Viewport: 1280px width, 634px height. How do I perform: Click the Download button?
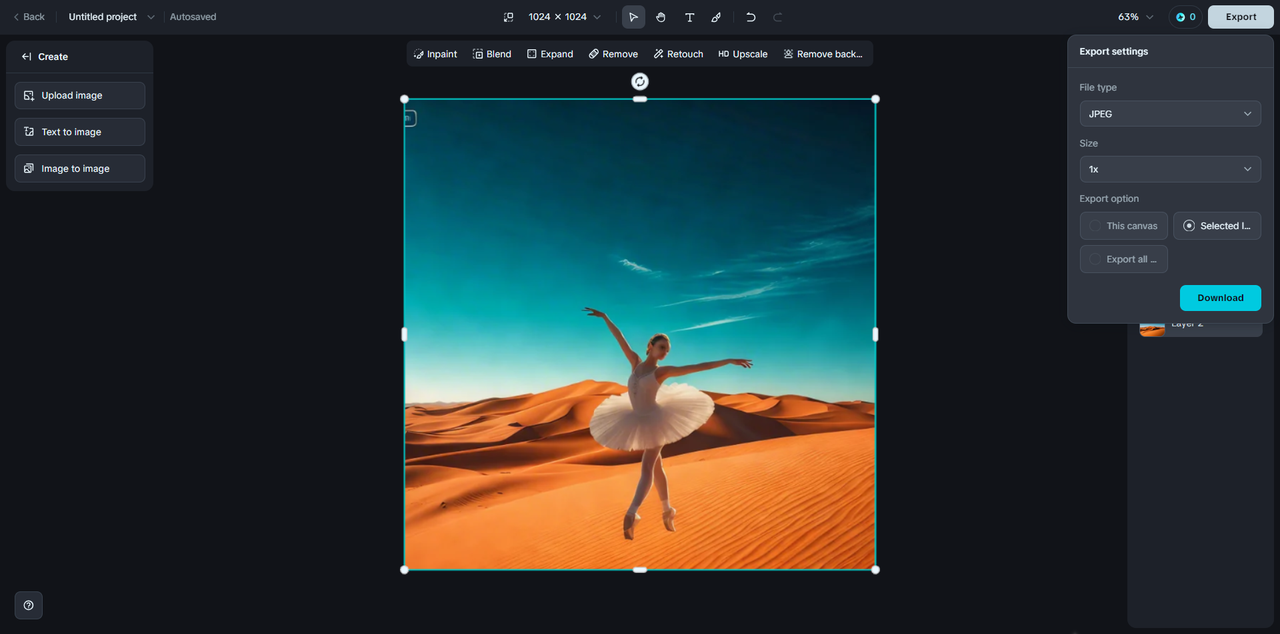tap(1220, 298)
